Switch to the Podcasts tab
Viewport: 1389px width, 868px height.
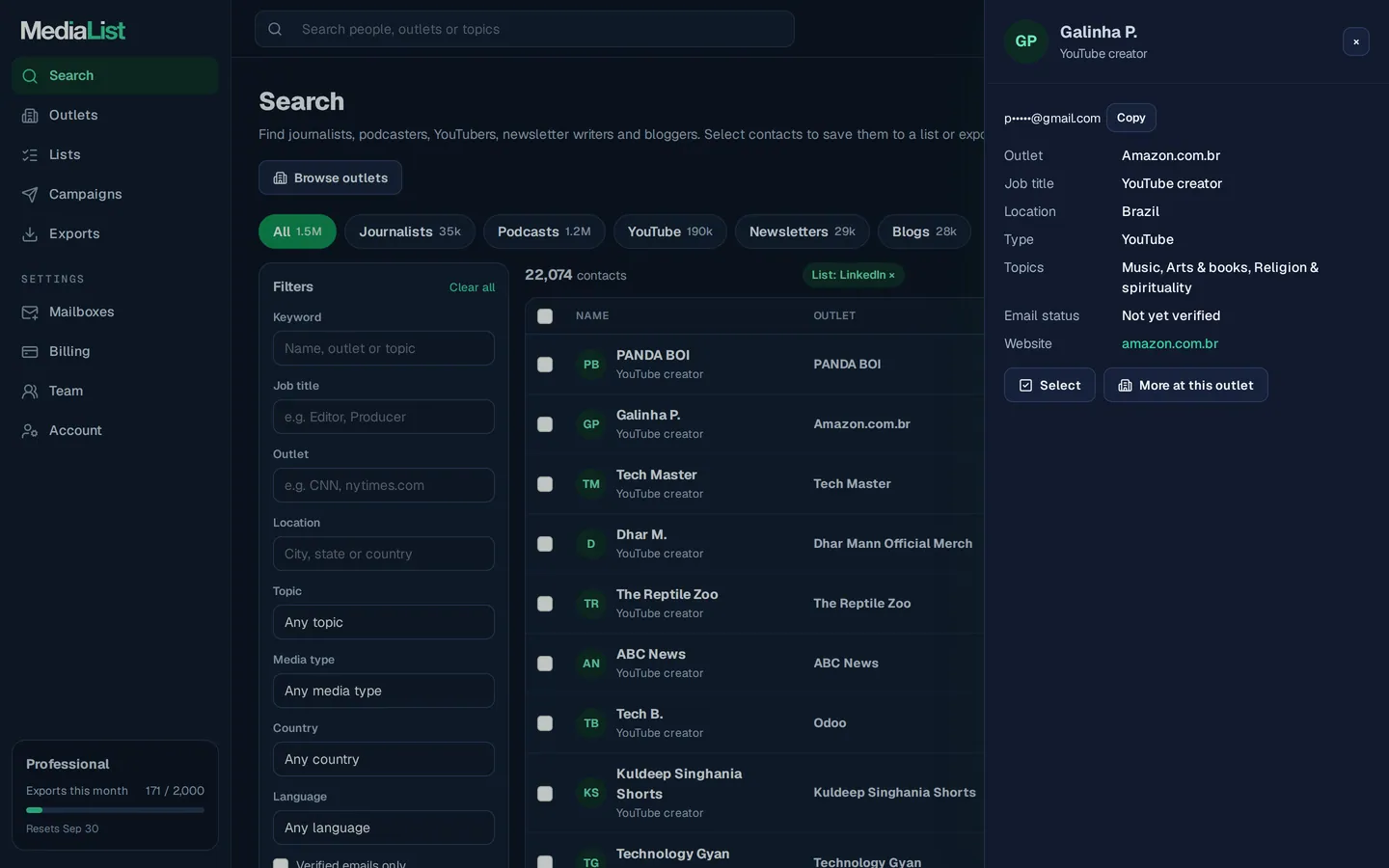tap(544, 231)
